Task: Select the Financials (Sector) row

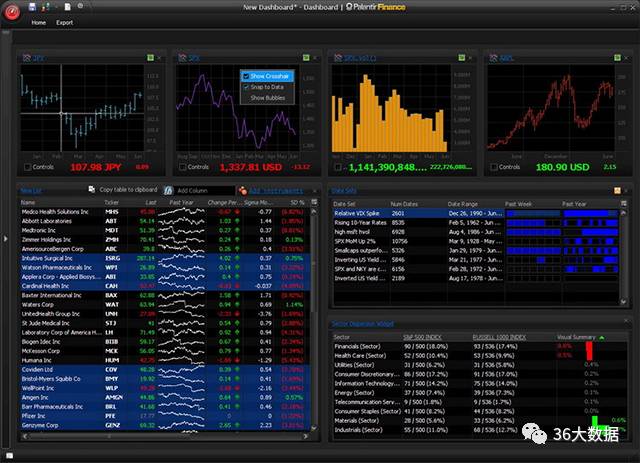Action: (x=480, y=347)
